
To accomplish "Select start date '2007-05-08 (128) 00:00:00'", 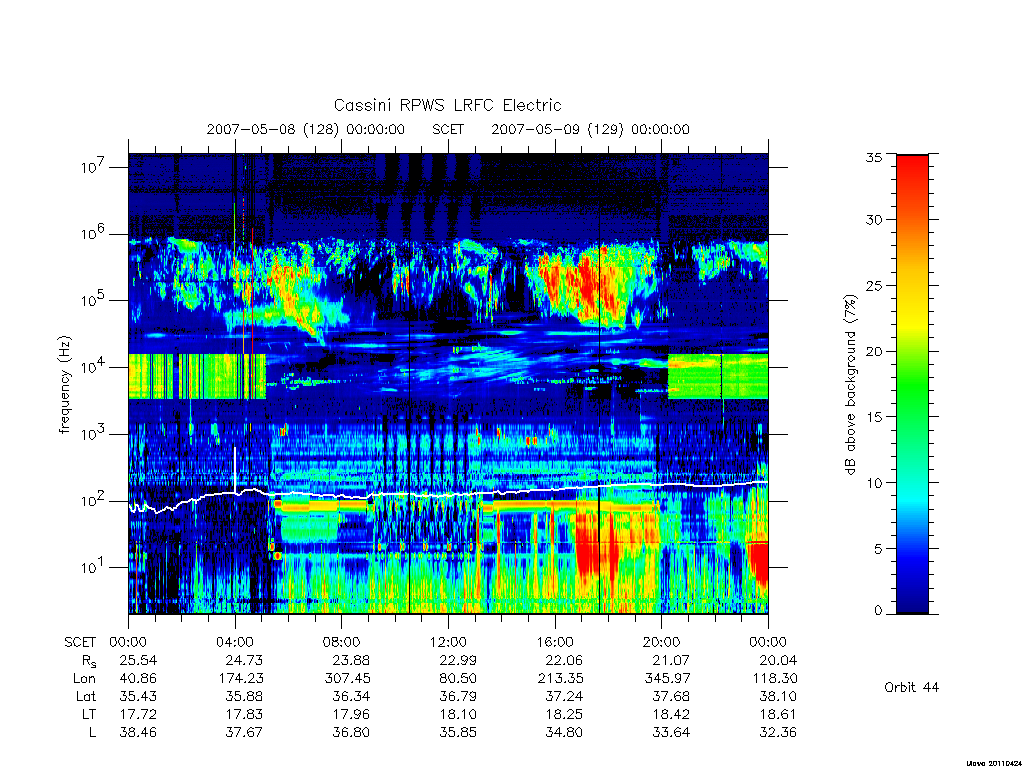I will (306, 129).
